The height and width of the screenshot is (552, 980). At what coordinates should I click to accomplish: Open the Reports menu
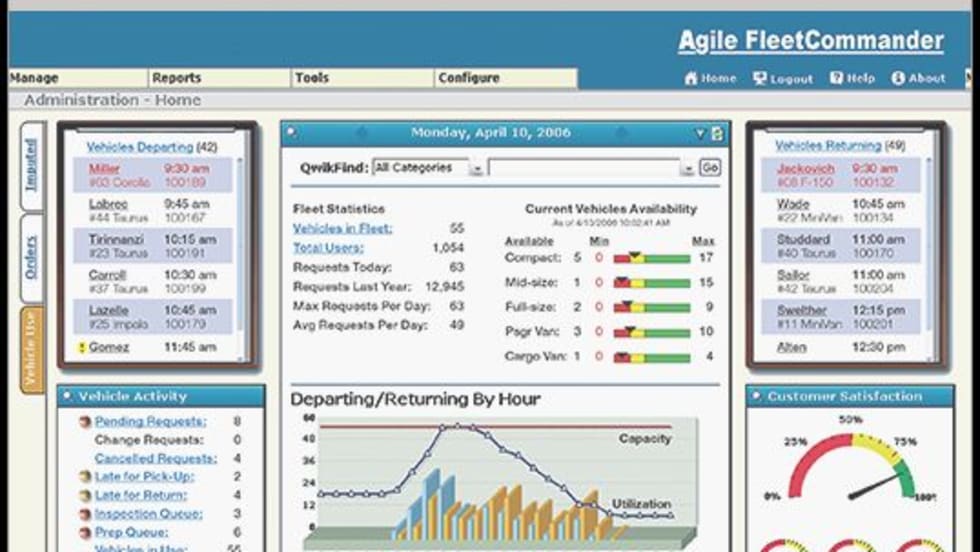(177, 78)
